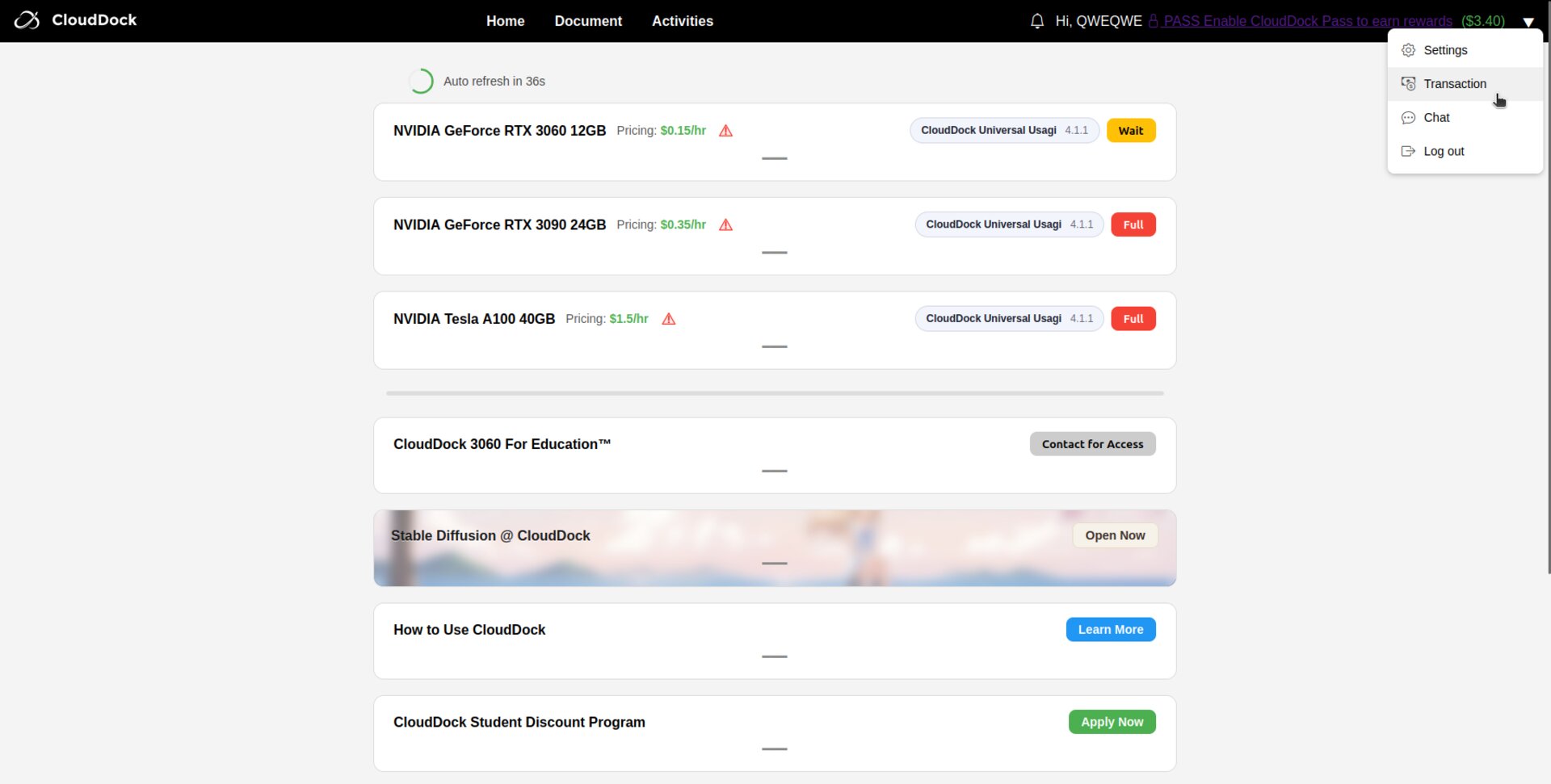Click the auto refresh spinner icon
The height and width of the screenshot is (784, 1551).
pyautogui.click(x=420, y=82)
